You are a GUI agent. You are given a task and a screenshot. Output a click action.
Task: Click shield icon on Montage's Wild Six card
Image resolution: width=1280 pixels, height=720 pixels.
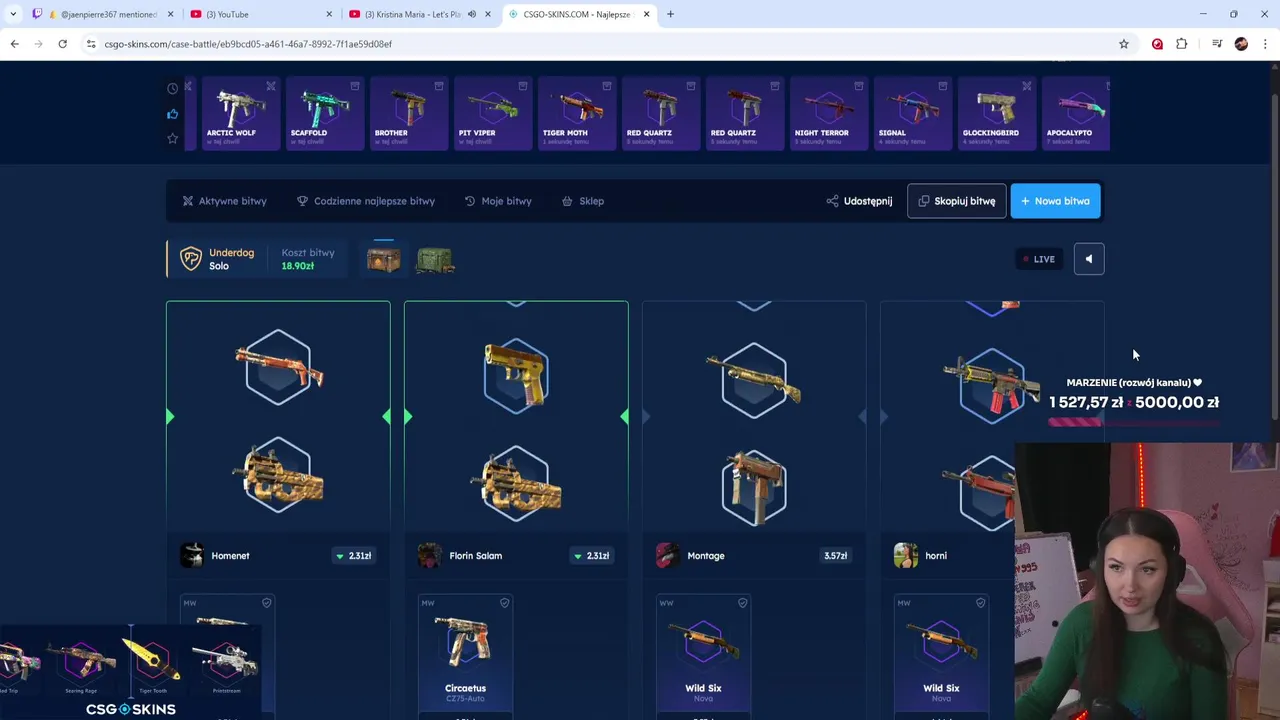tap(742, 603)
